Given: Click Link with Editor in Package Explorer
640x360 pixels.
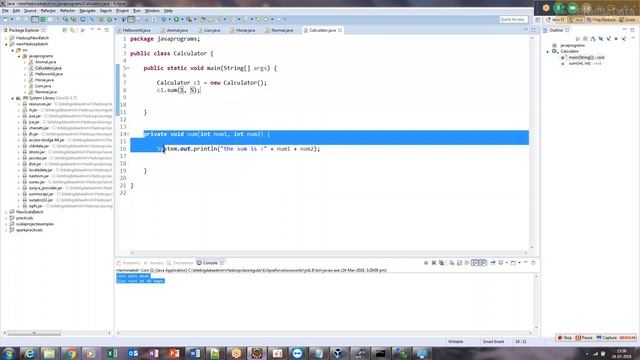Looking at the screenshot, I should (72, 30).
